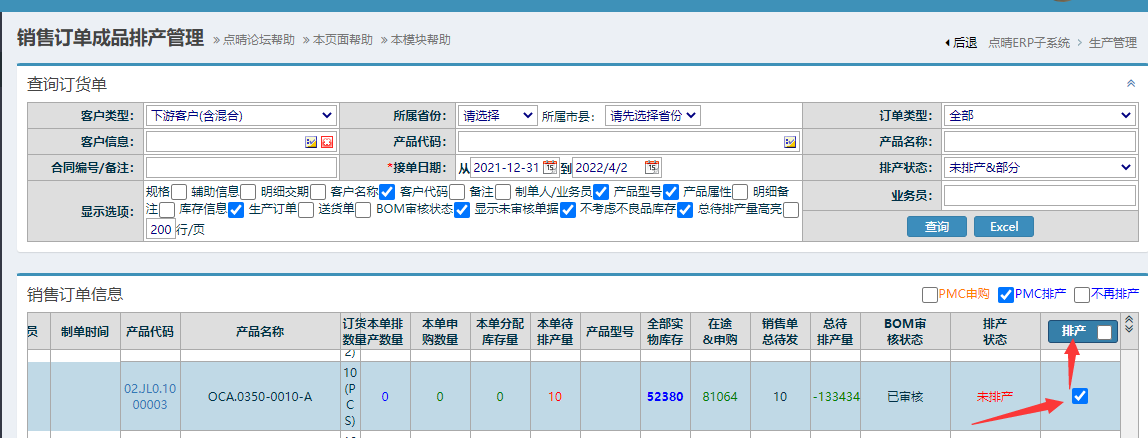Open product code lookup picker icon
The height and width of the screenshot is (438, 1148).
790,142
